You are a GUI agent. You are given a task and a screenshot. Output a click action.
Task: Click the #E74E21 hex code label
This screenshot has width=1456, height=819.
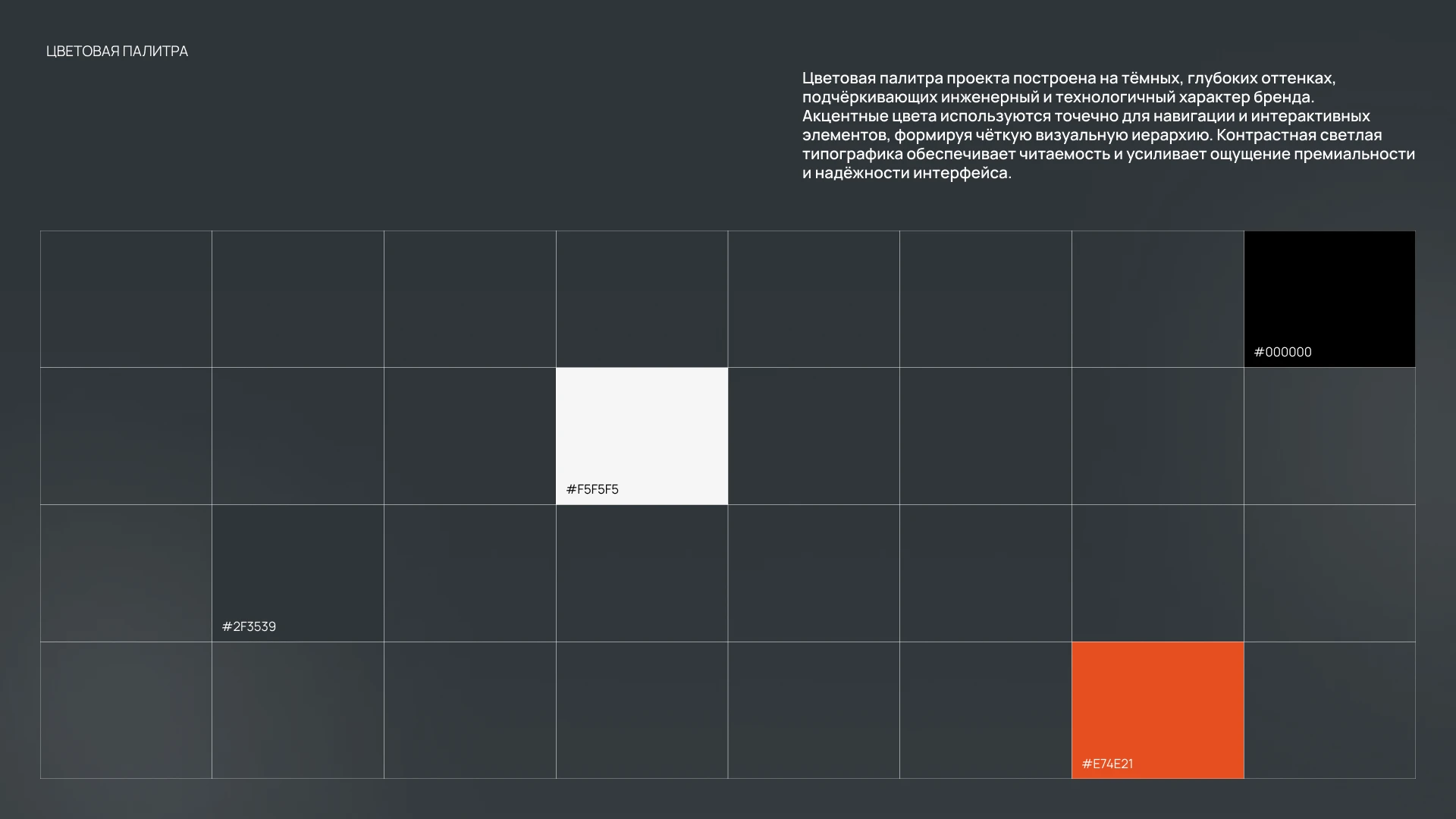coord(1107,764)
